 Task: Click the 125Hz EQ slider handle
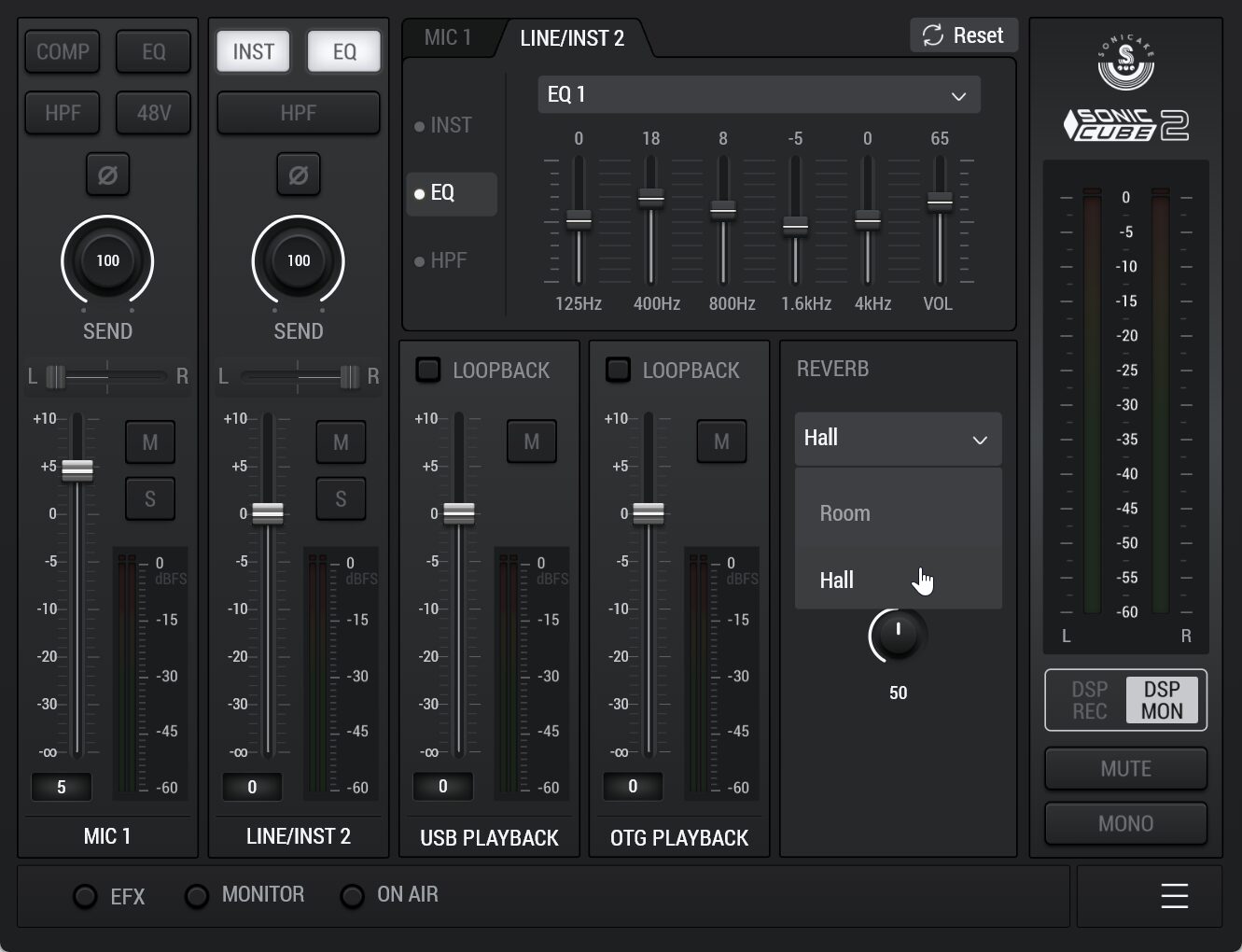click(579, 219)
